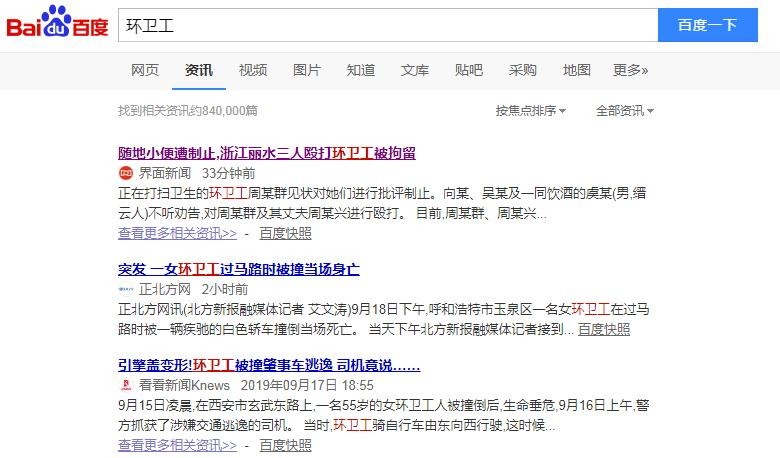The width and height of the screenshot is (780, 458).
Task: Focus the search box containing 环卫工
Action: tap(388, 25)
